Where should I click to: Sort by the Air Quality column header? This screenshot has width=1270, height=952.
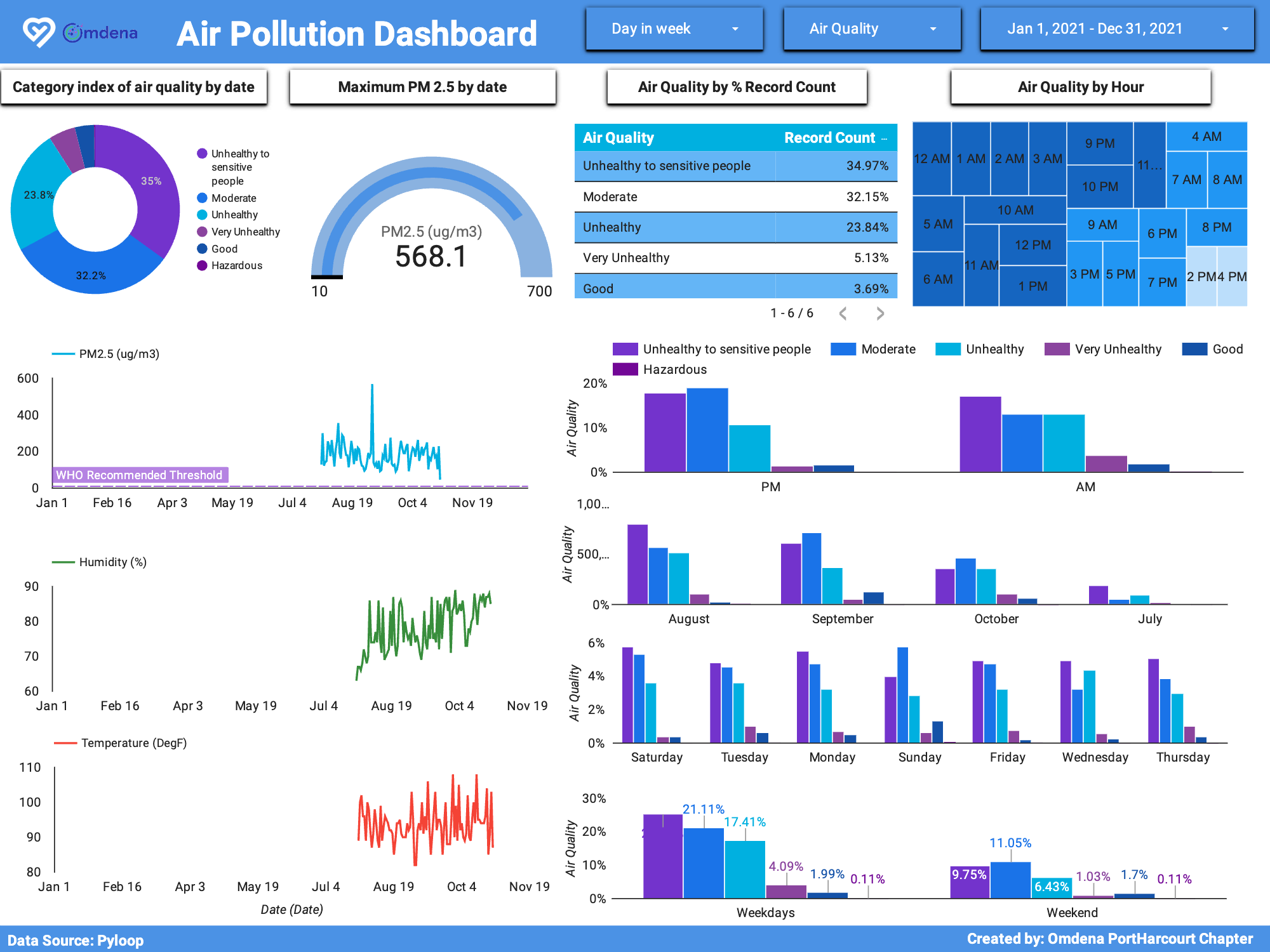618,138
